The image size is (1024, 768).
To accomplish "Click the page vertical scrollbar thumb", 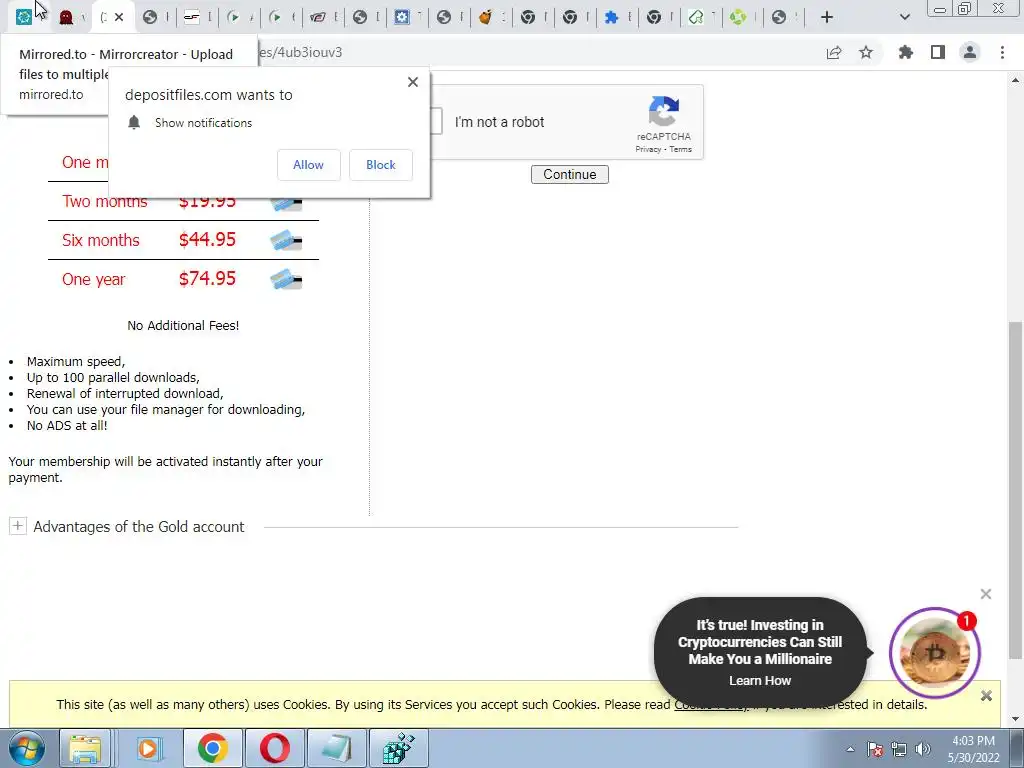I will click(x=1015, y=490).
